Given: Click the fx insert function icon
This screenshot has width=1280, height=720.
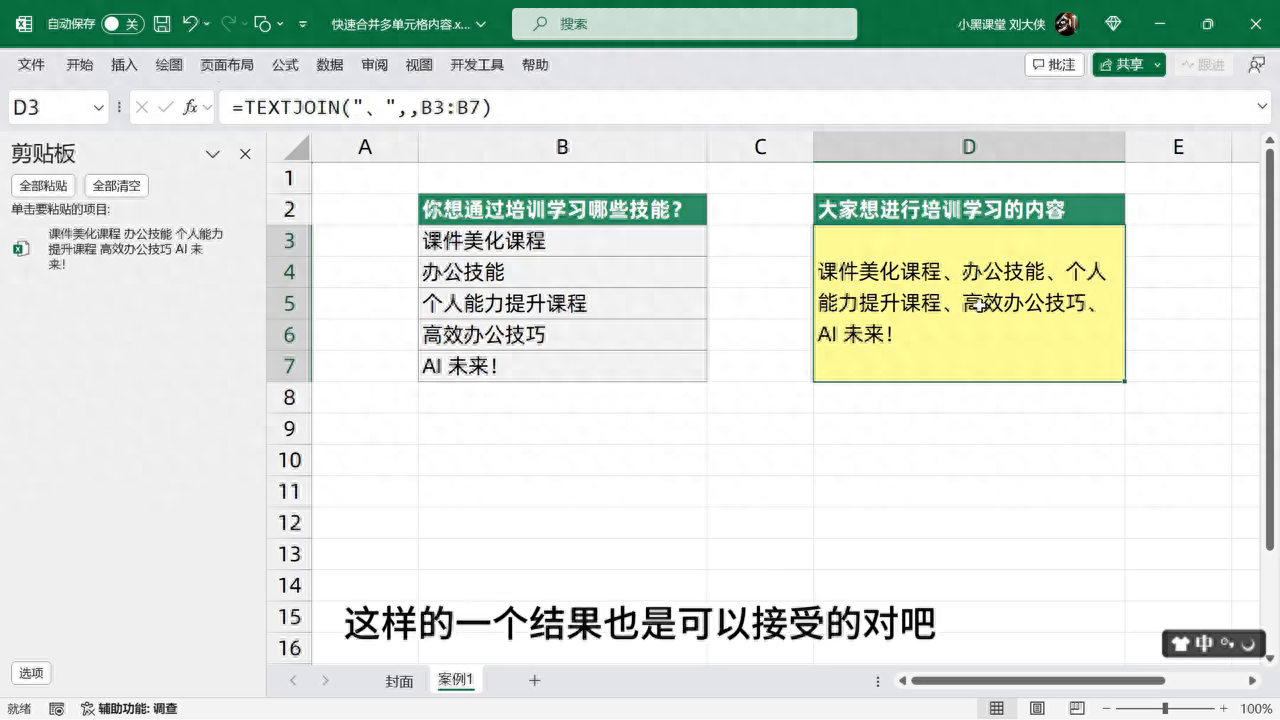Looking at the screenshot, I should [x=190, y=108].
